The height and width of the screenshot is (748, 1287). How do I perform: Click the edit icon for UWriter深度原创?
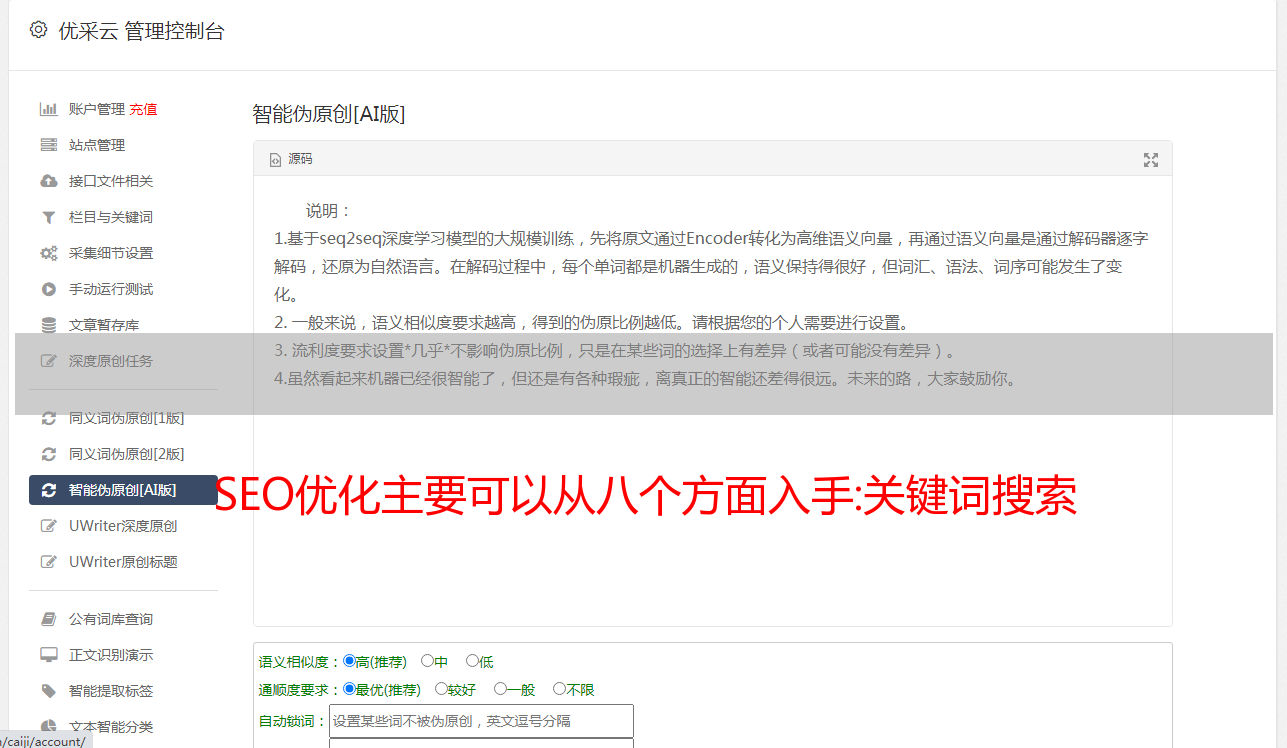(48, 526)
